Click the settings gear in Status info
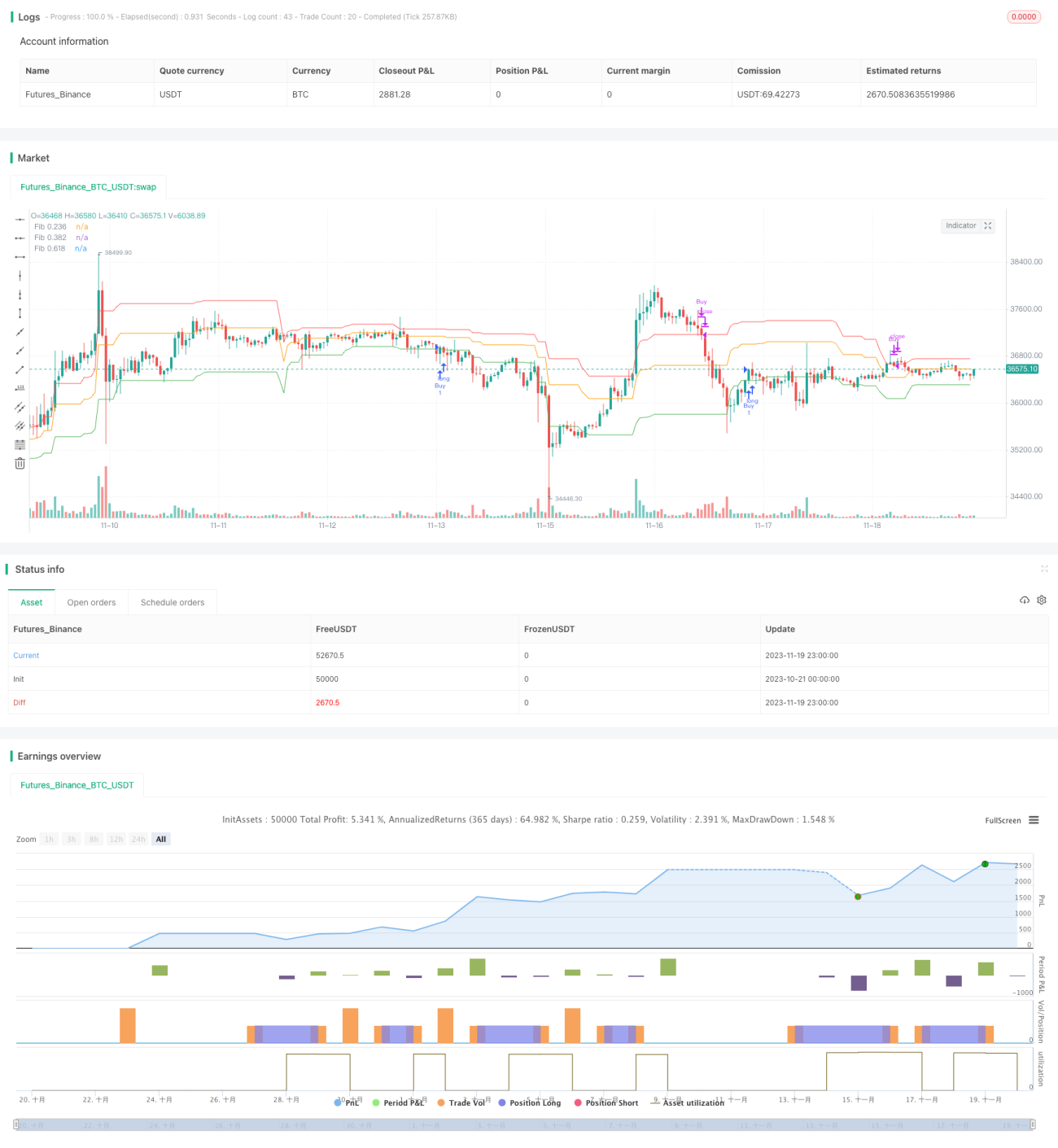The height and width of the screenshot is (1148, 1058). coord(1041,600)
